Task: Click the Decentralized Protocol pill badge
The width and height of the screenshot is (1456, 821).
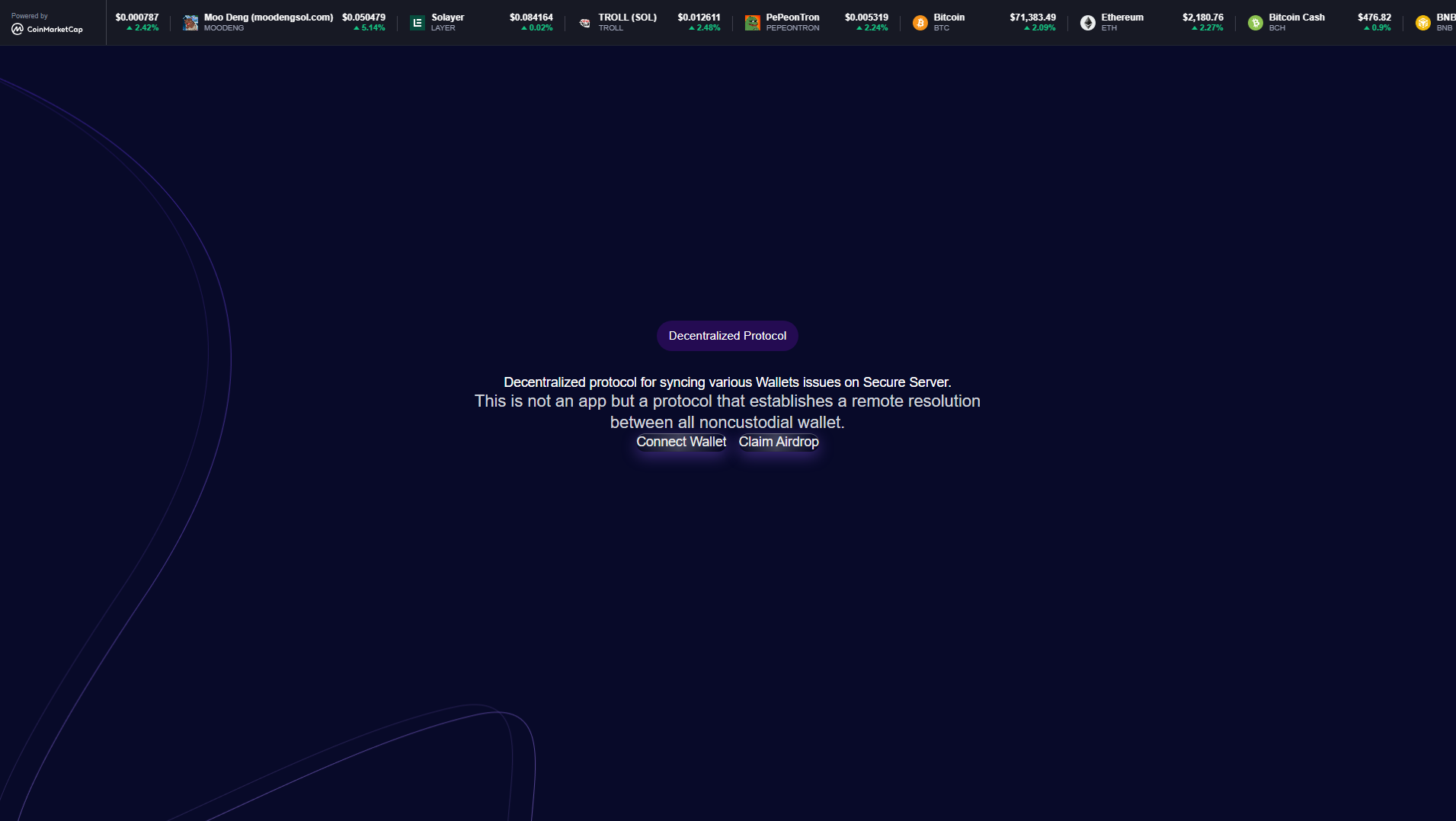Action: pos(728,336)
